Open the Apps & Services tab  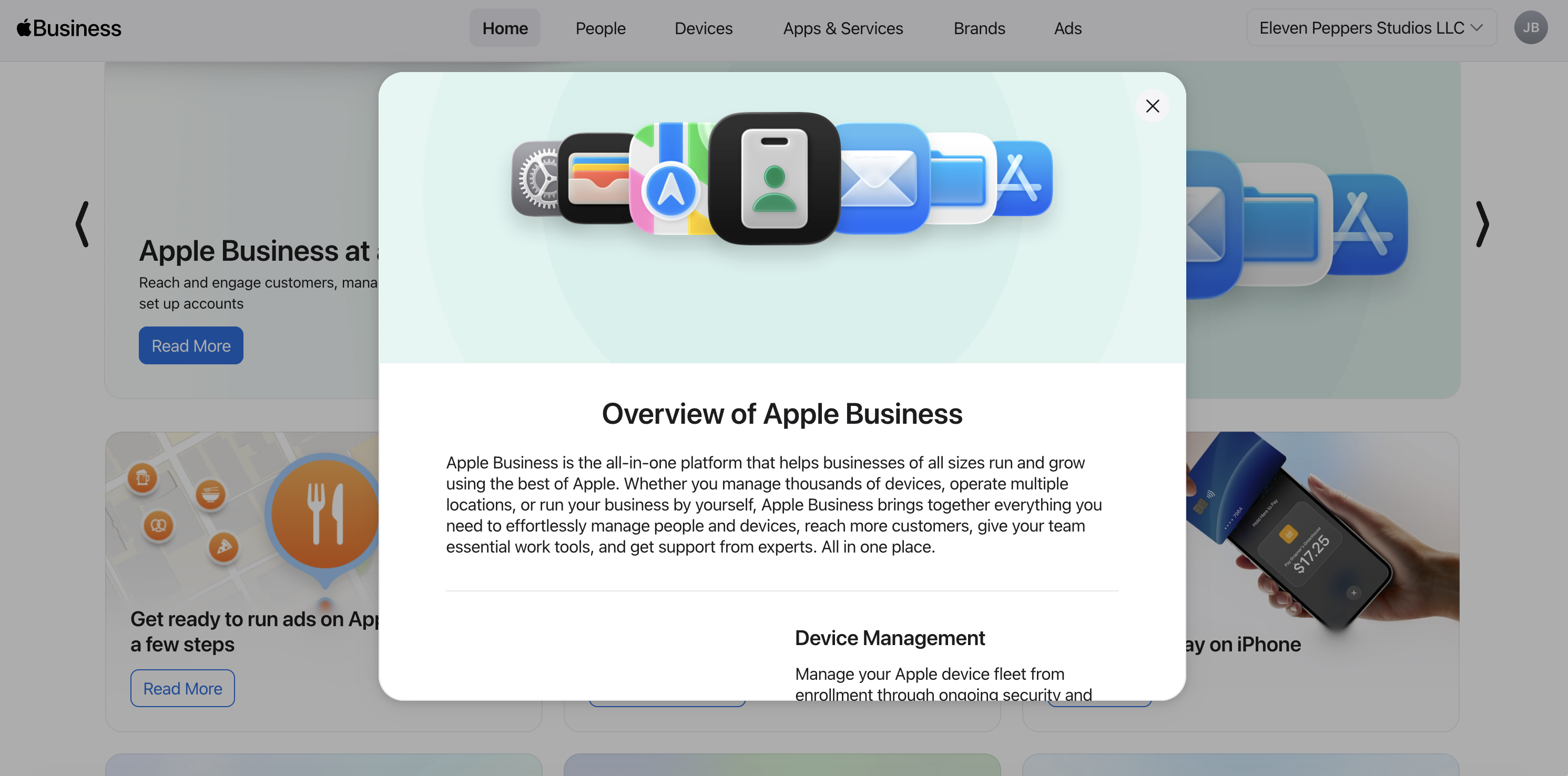pos(842,28)
